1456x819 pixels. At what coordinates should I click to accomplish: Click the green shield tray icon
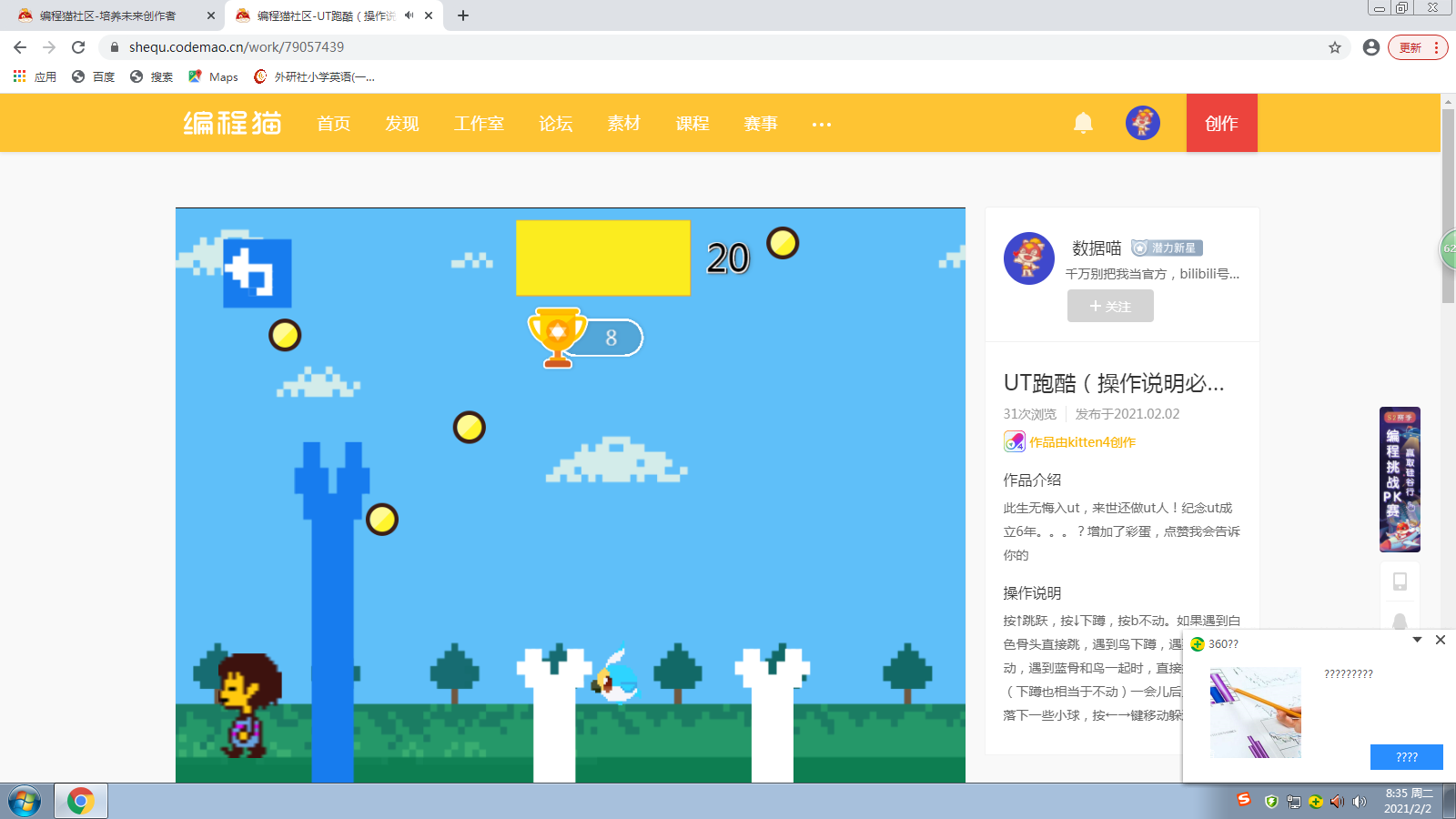1271,802
